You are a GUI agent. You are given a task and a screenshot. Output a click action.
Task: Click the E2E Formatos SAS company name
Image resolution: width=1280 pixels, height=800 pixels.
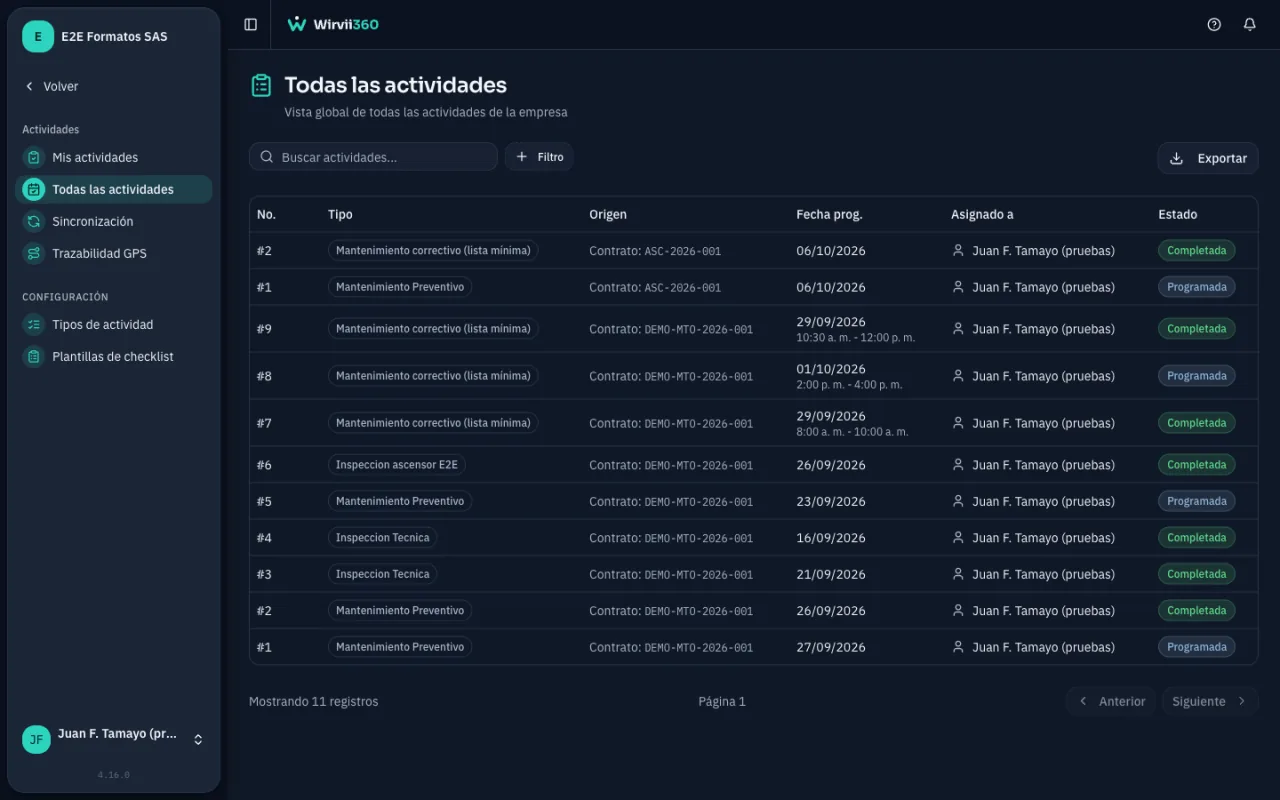pyautogui.click(x=114, y=37)
